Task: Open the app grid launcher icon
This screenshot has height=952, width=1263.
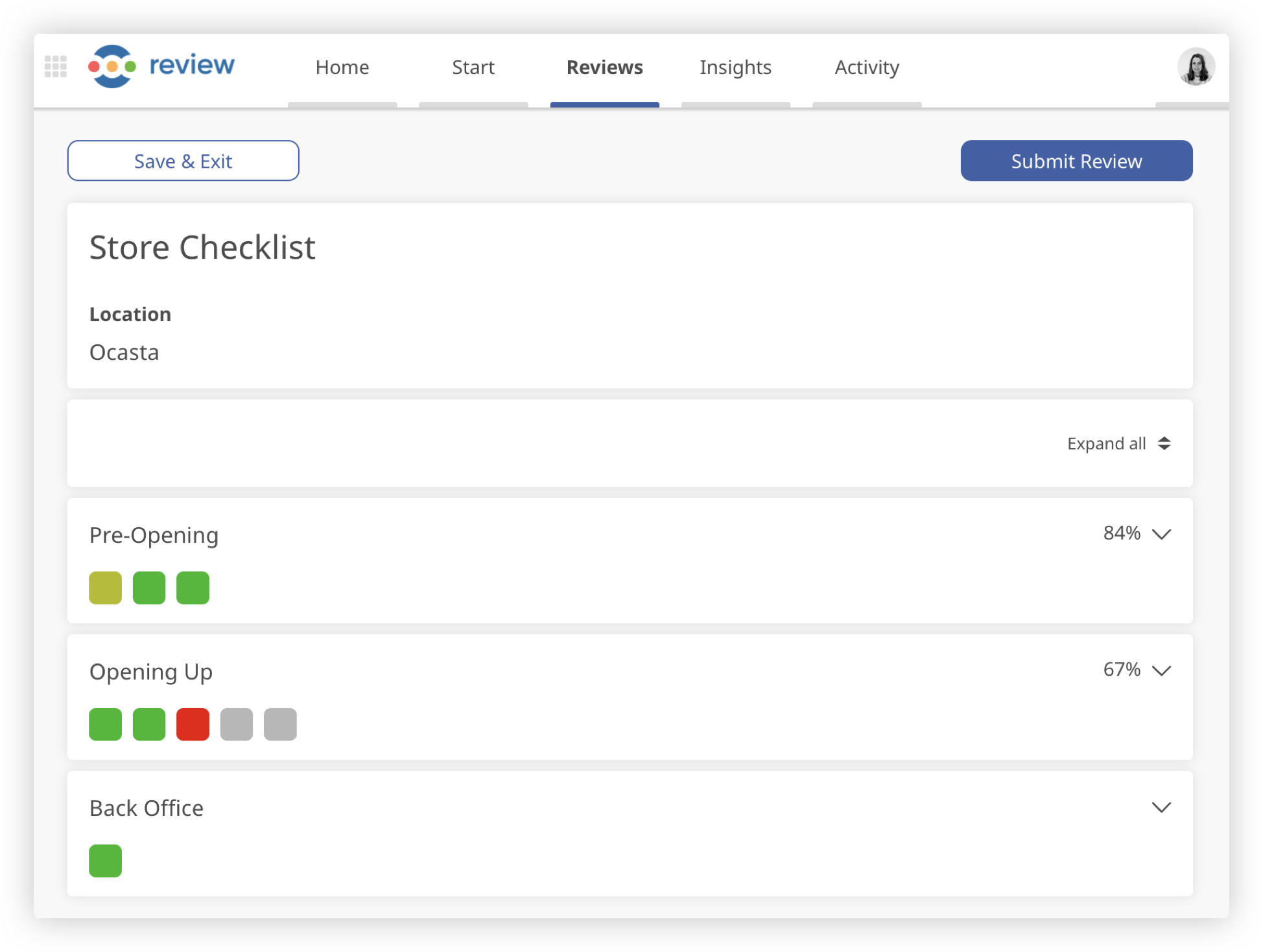Action: (x=56, y=66)
